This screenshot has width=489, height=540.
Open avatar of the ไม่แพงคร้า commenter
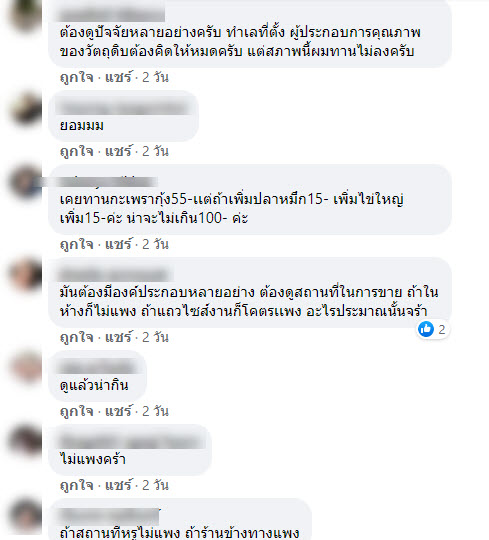coord(26,441)
